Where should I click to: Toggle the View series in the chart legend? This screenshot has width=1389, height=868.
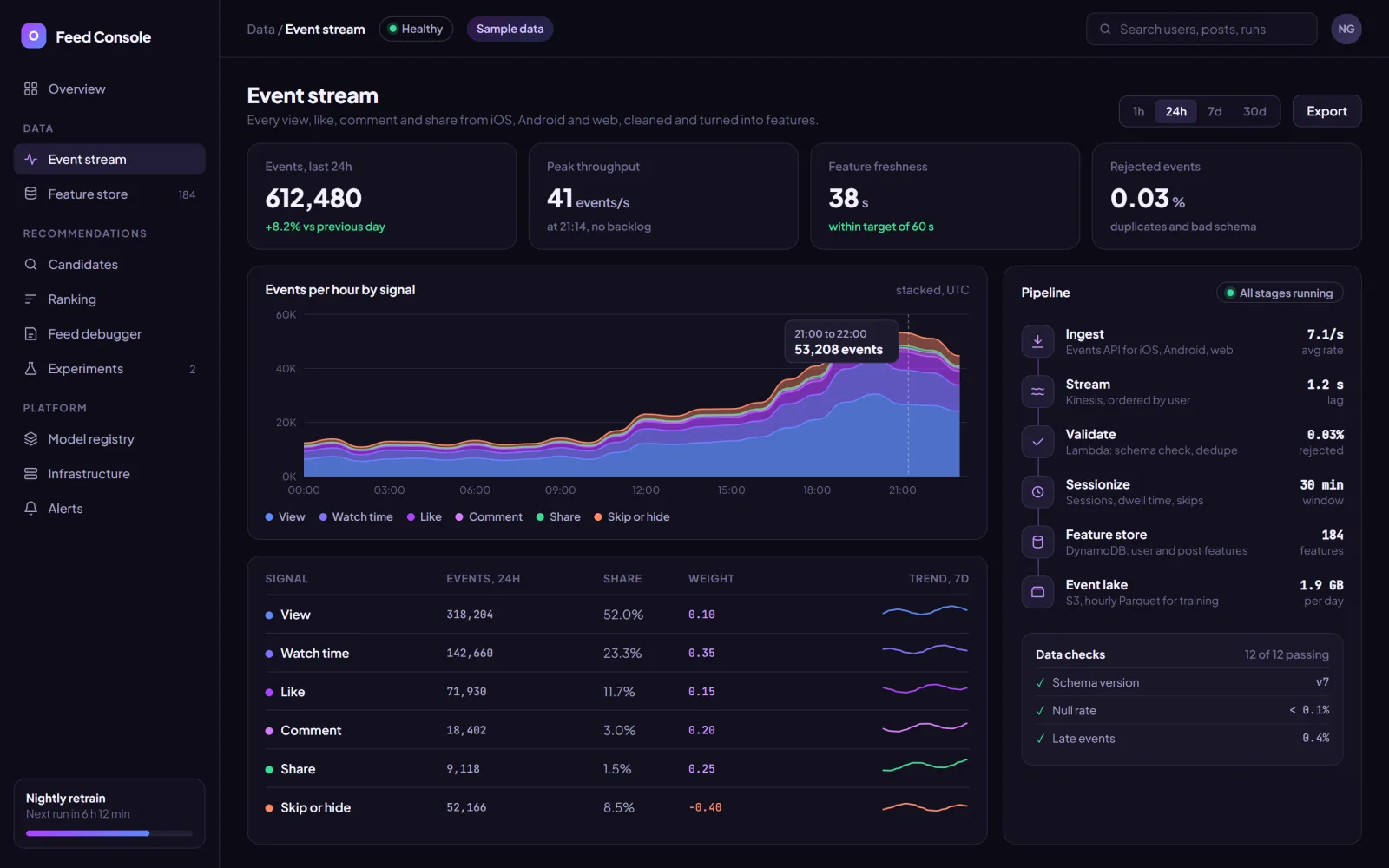tap(286, 517)
